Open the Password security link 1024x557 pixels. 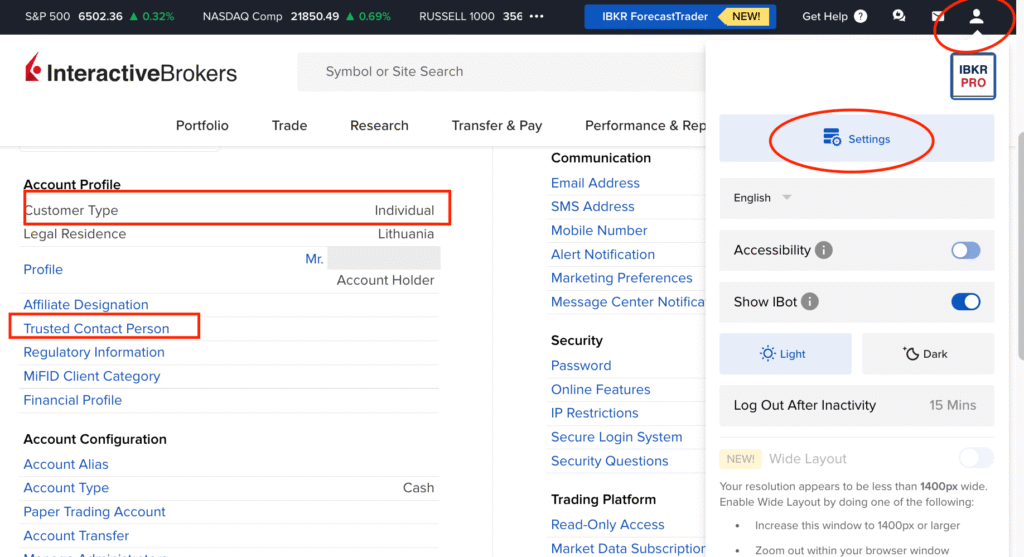(581, 366)
